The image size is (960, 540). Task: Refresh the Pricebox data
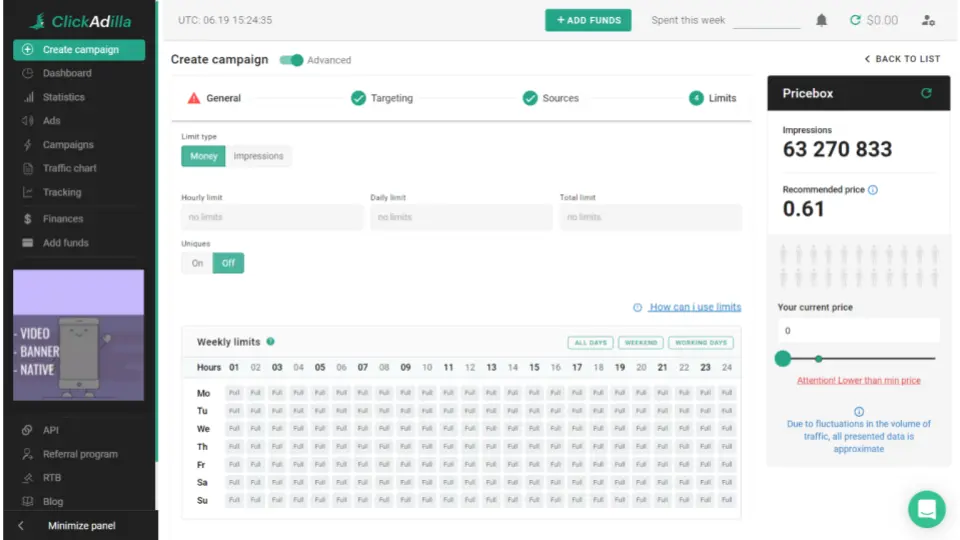click(926, 93)
